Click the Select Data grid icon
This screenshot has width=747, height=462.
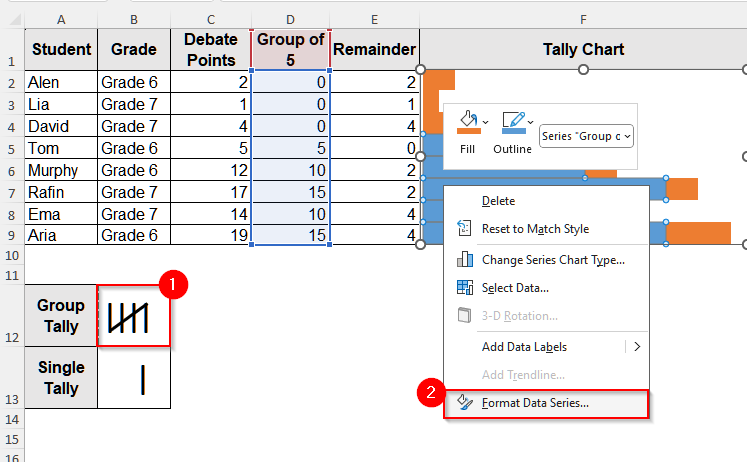pos(464,287)
